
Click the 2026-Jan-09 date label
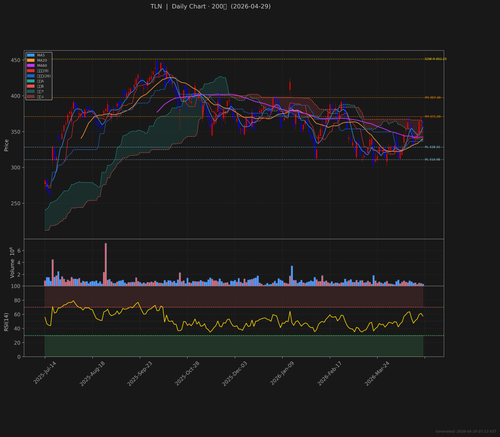(282, 373)
